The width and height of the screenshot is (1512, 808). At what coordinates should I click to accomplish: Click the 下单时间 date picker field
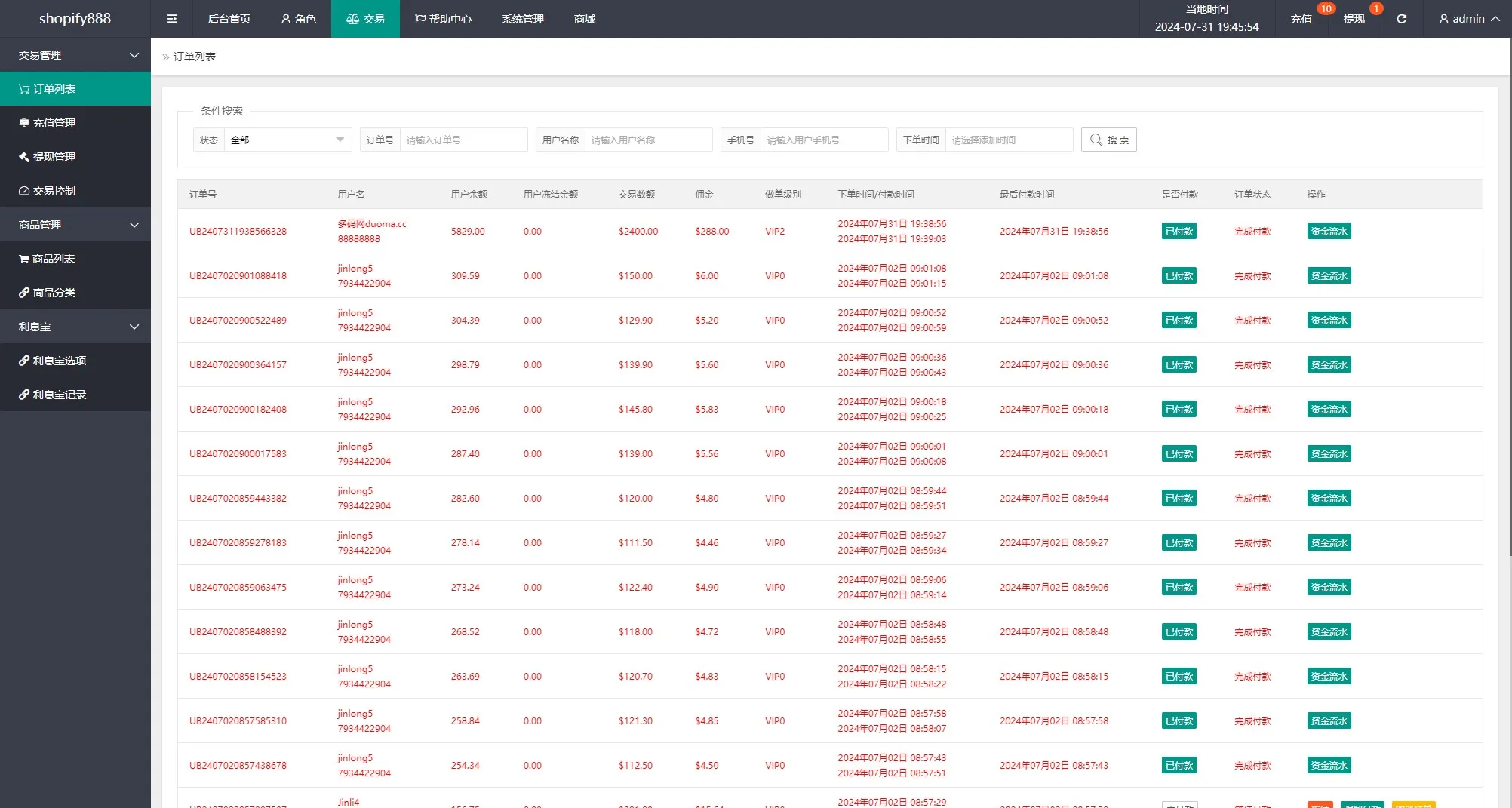(1009, 140)
